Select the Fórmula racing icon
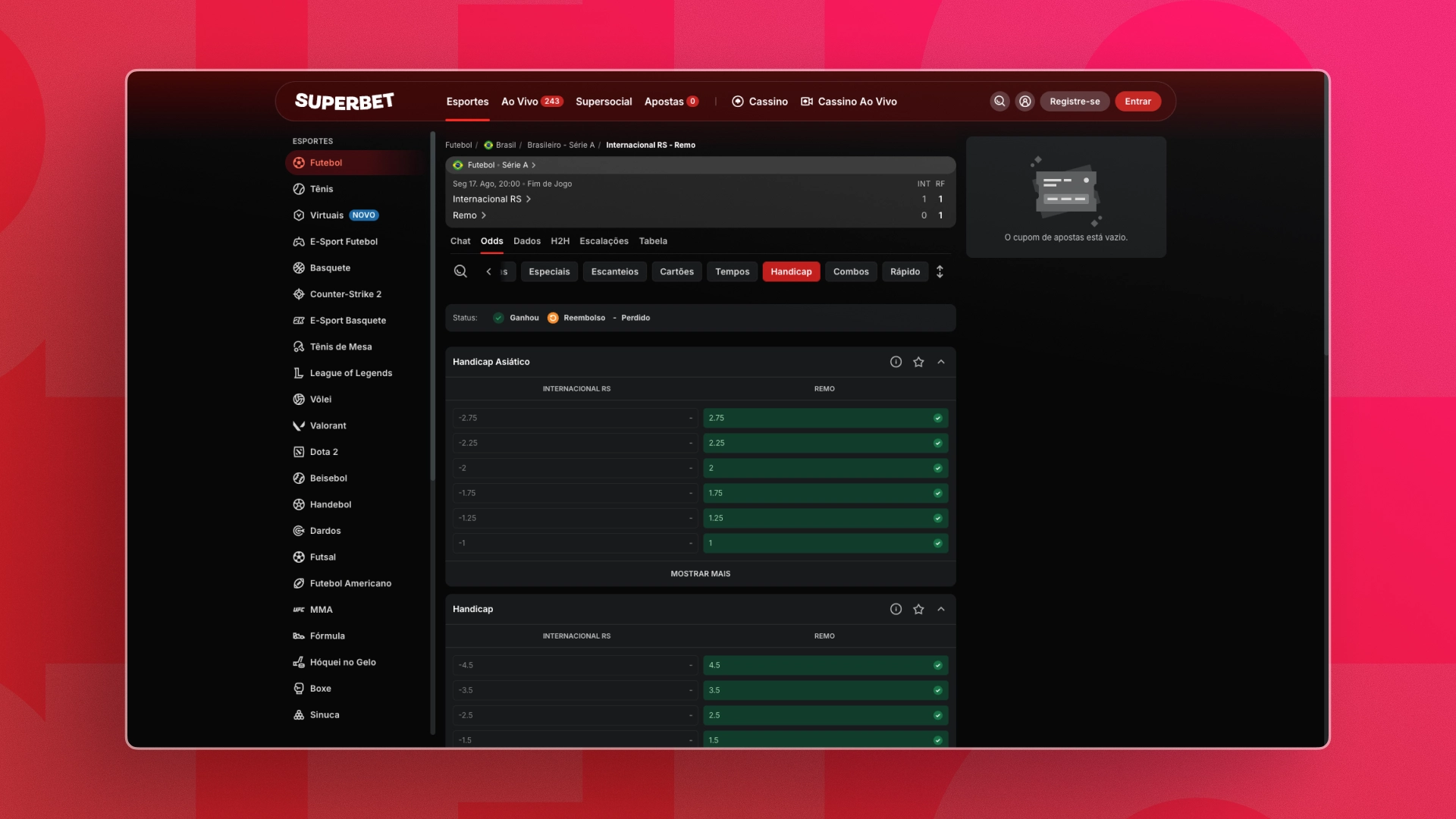 [x=299, y=636]
